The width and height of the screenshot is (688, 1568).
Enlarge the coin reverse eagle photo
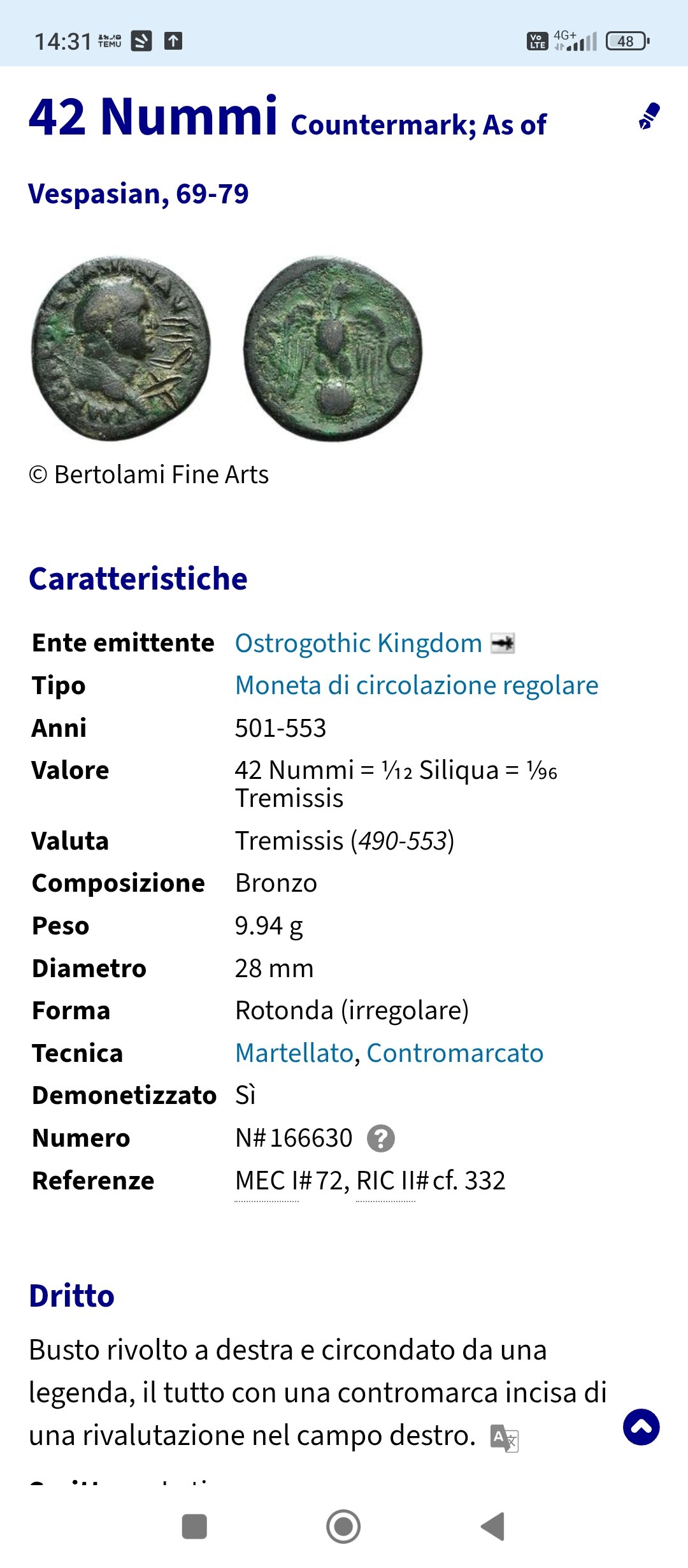[x=333, y=348]
